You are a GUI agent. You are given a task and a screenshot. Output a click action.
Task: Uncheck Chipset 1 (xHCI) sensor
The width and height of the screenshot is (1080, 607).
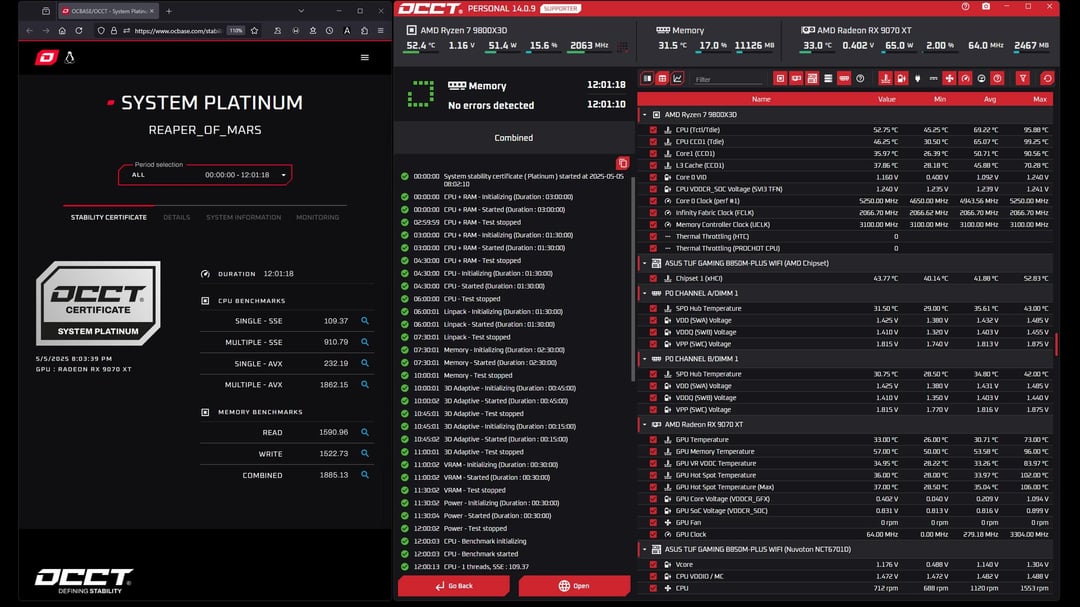click(x=653, y=278)
